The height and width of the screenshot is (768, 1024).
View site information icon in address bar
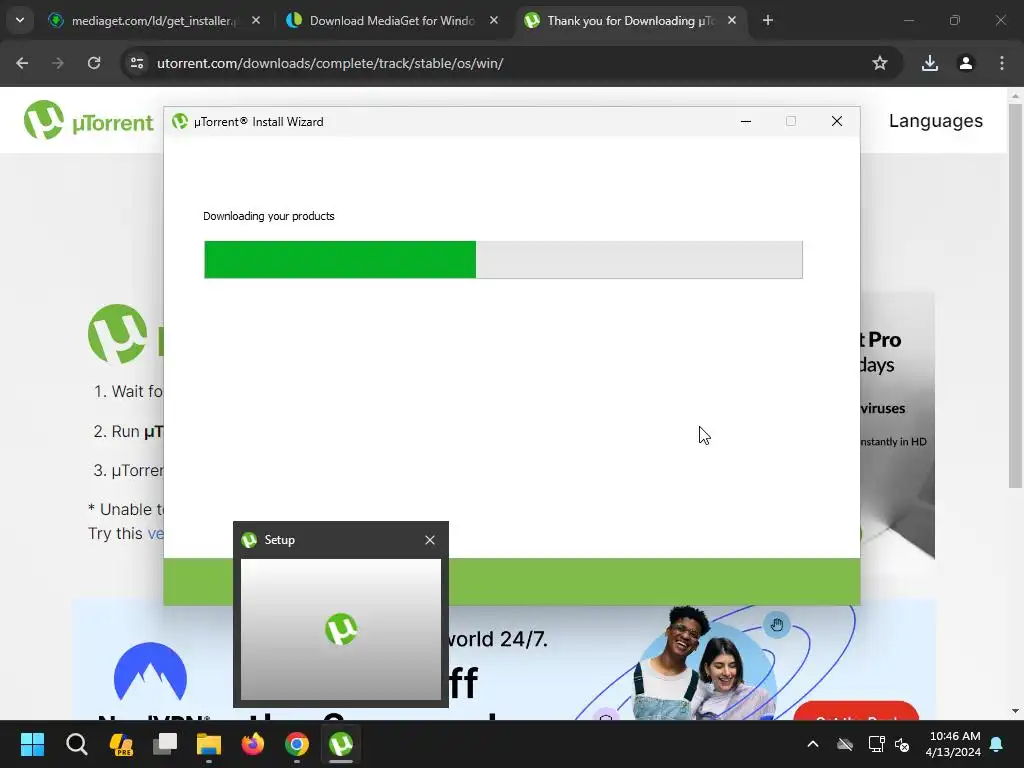137,63
